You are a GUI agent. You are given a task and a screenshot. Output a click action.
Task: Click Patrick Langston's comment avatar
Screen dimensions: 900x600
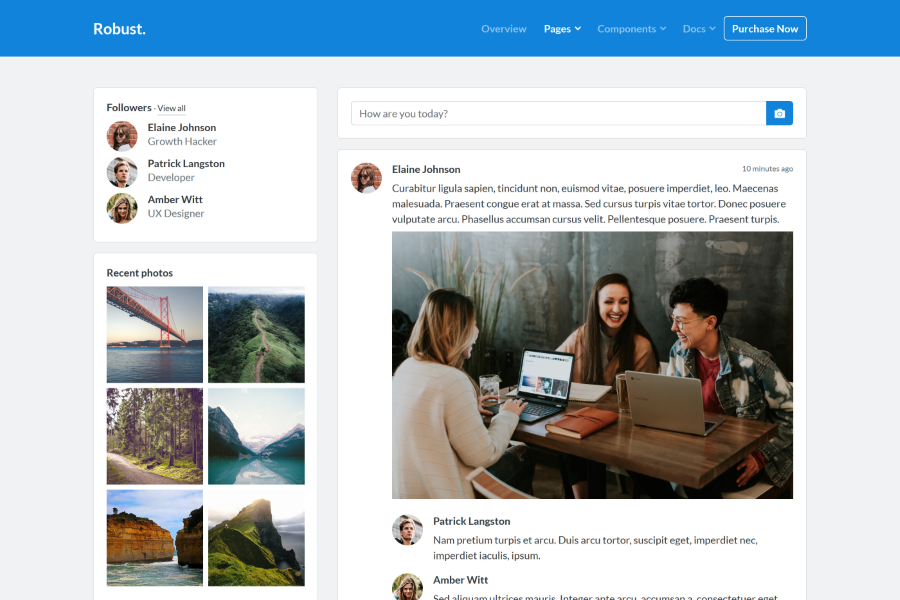(407, 530)
